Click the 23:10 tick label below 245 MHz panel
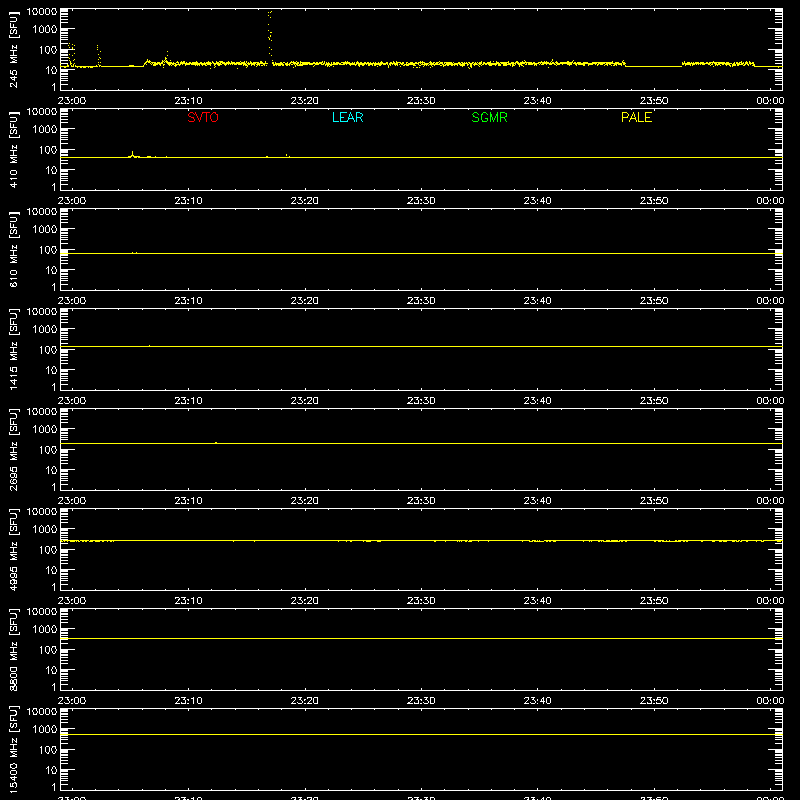800x800 pixels. (188, 101)
